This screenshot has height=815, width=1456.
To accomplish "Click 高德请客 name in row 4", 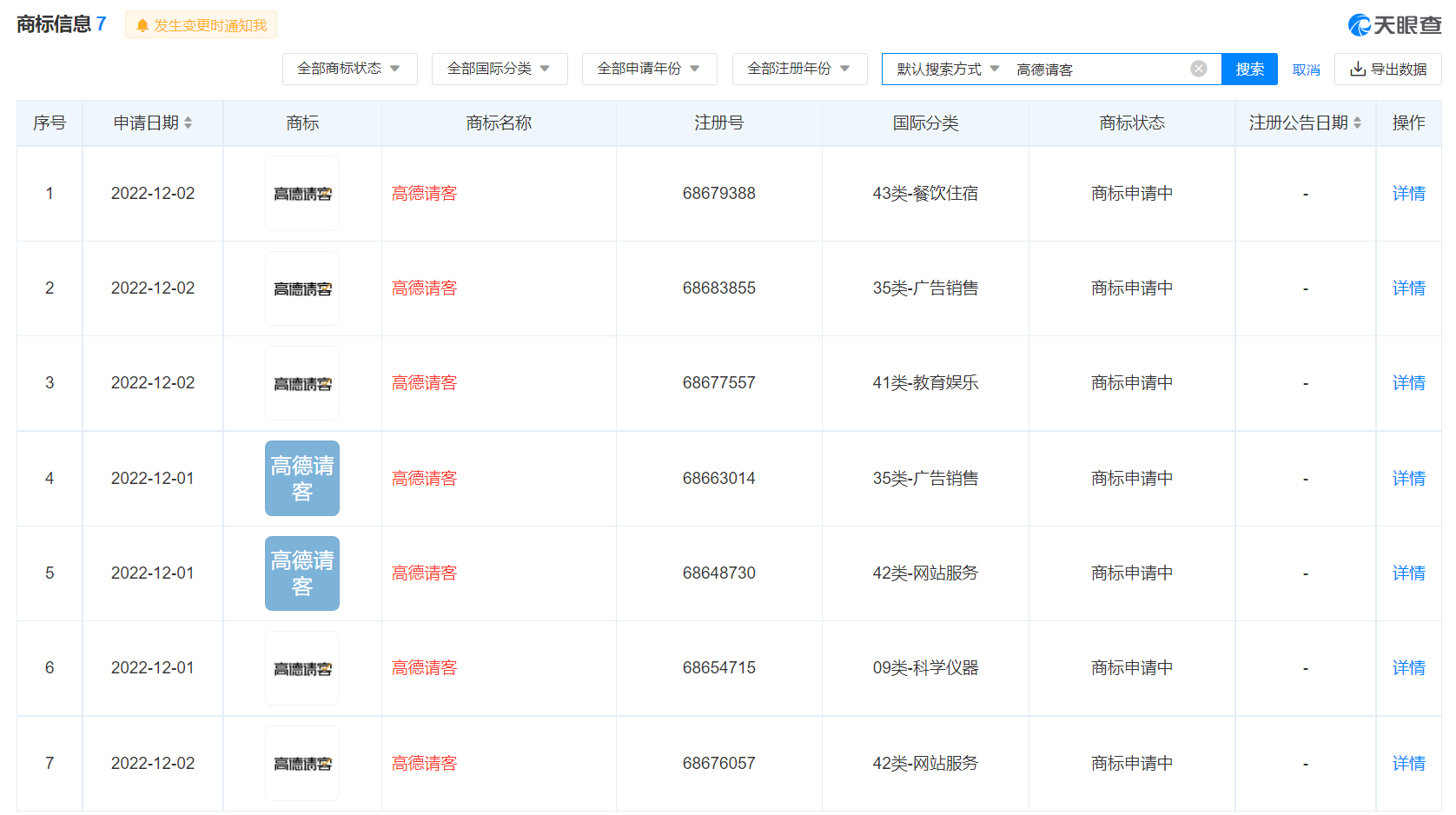I will (424, 479).
